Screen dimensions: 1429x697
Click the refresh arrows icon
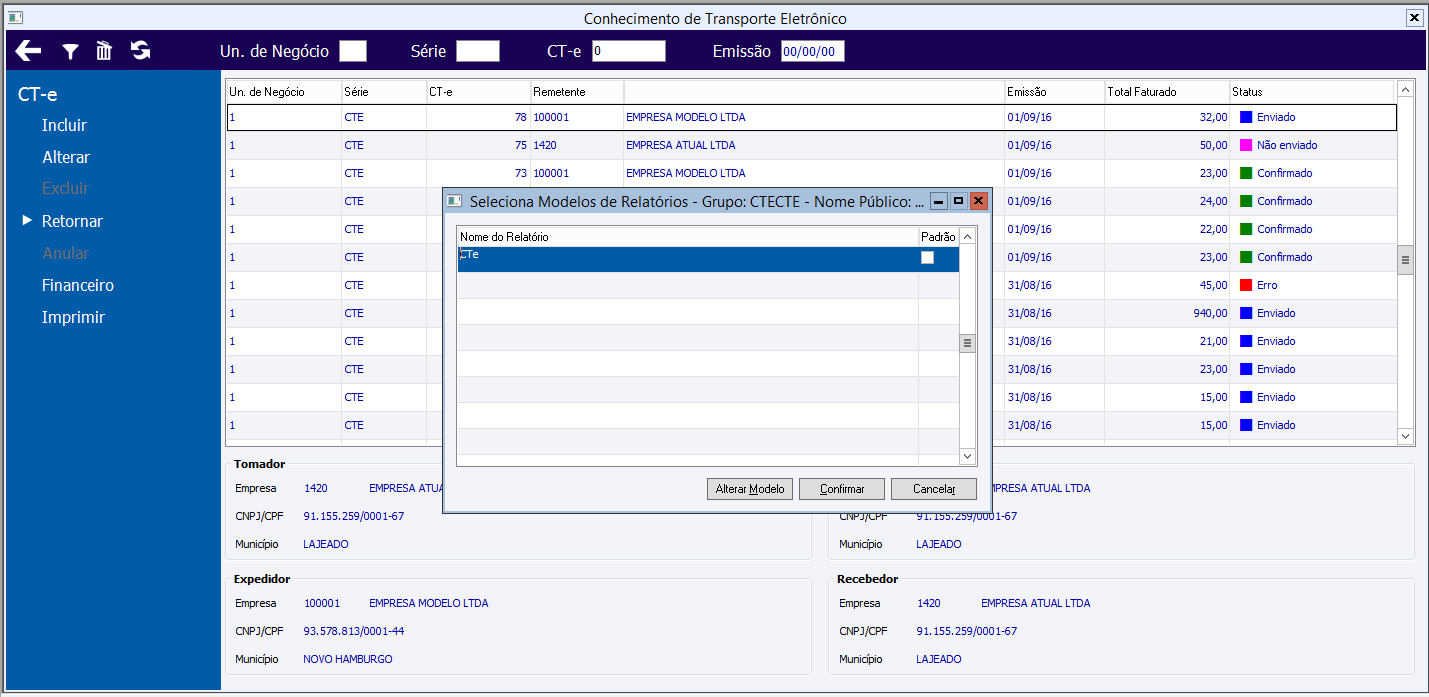(x=141, y=51)
